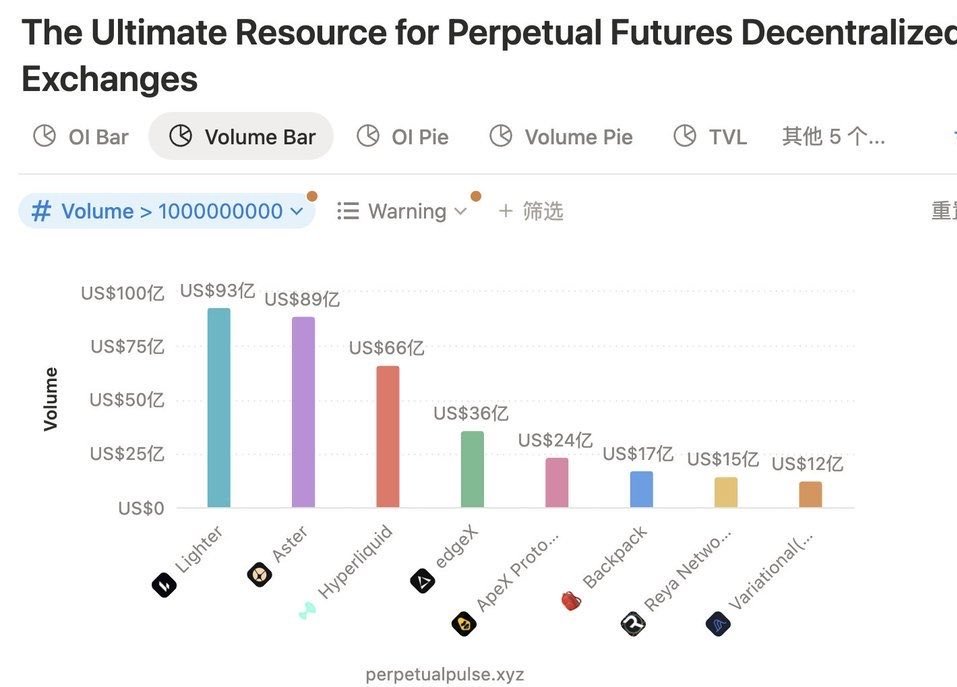Click the Aster exchange logo icon
The image size is (957, 687).
(x=260, y=575)
